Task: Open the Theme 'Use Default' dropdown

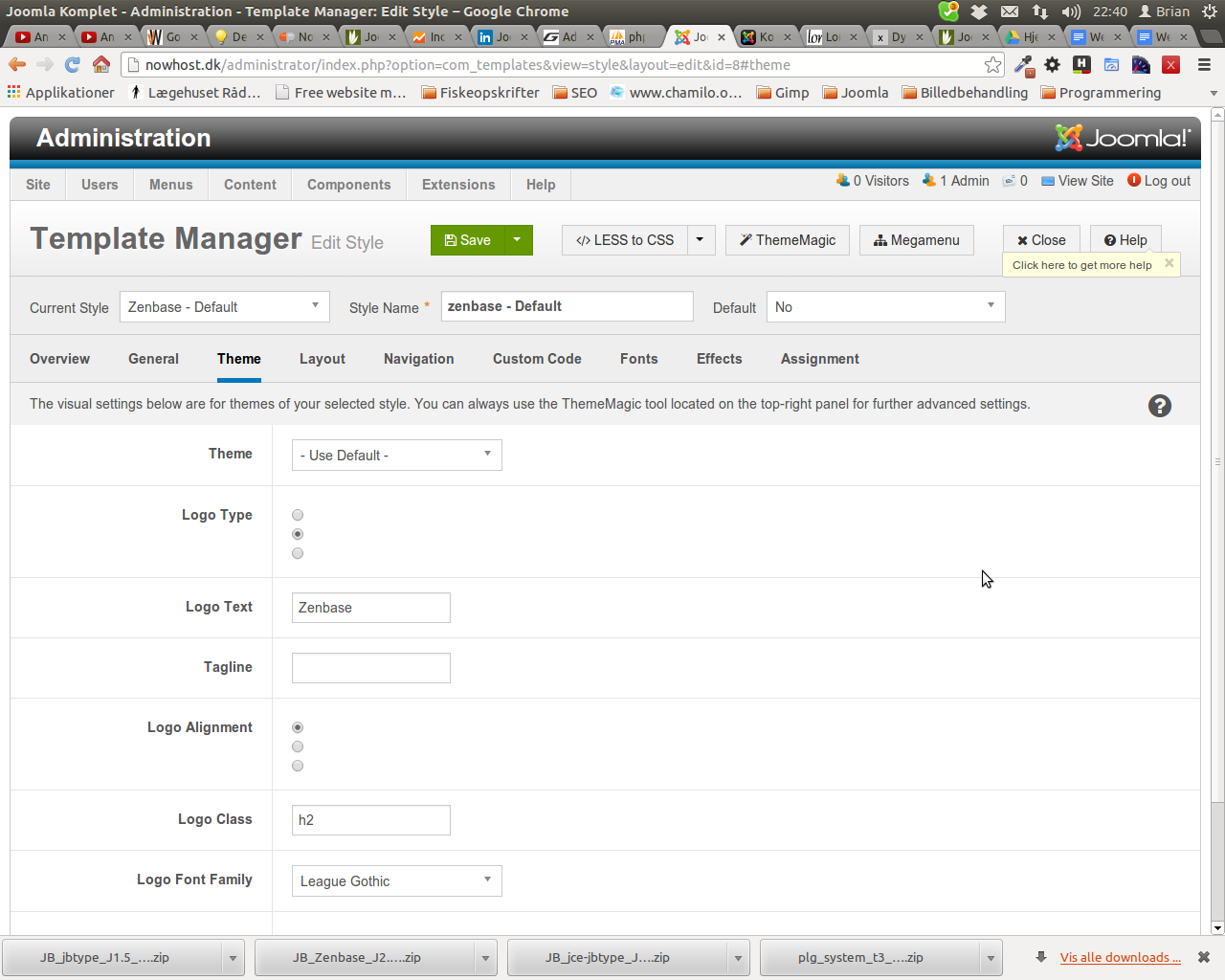Action: point(397,456)
